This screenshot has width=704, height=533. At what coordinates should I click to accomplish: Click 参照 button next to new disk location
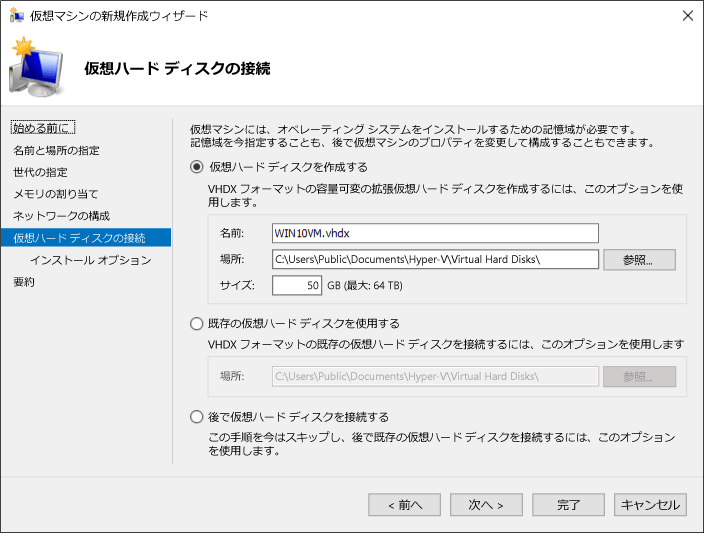click(x=639, y=260)
